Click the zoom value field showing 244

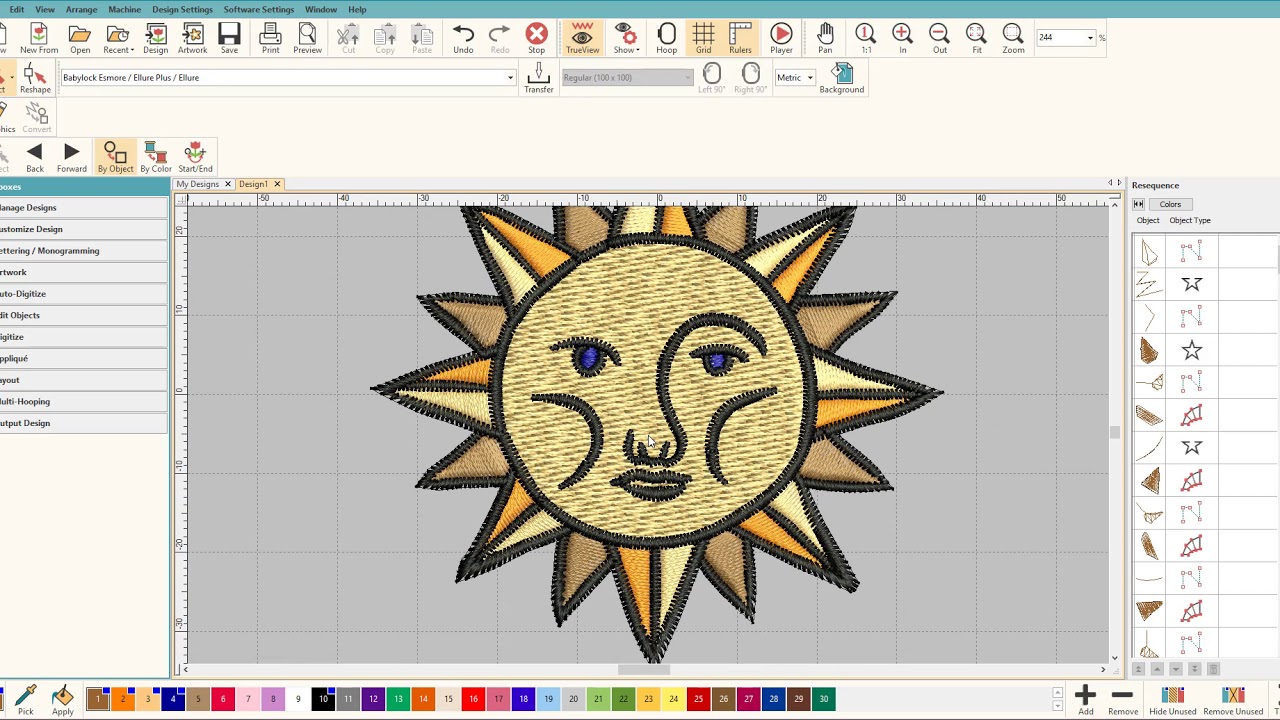(1060, 38)
